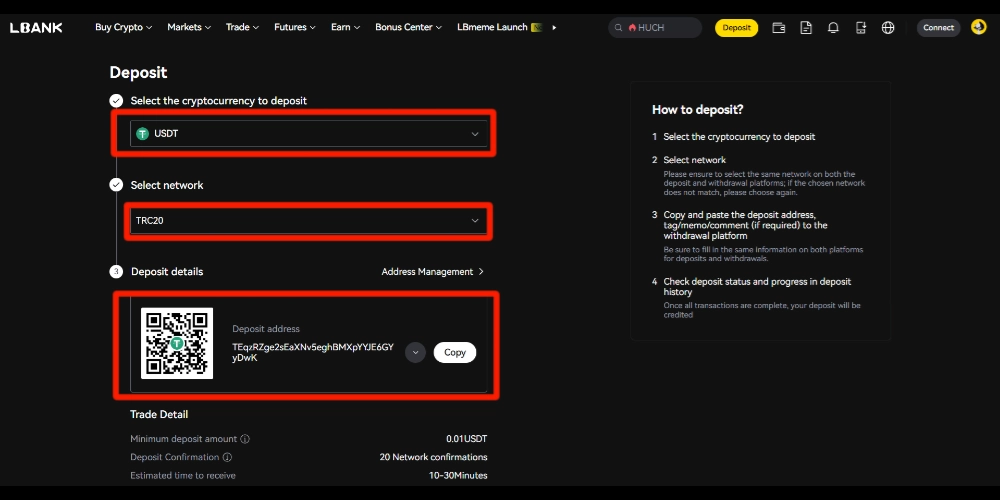The height and width of the screenshot is (500, 1000).
Task: Click the LBANK logo
Action: (36, 27)
